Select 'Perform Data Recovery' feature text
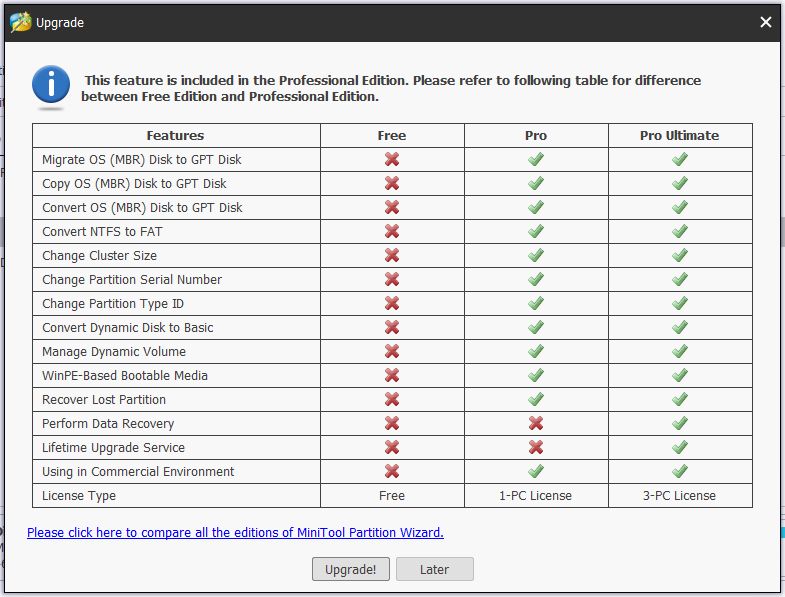 coord(108,424)
